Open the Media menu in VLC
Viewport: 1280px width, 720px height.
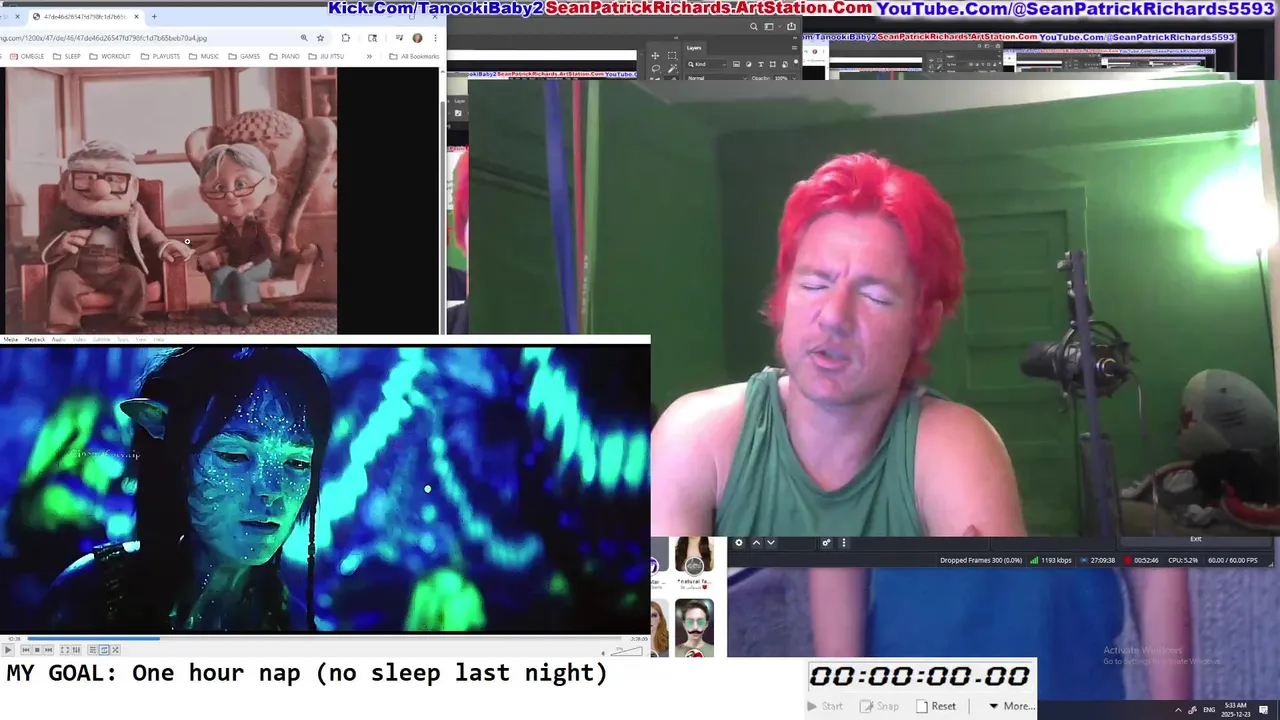11,340
